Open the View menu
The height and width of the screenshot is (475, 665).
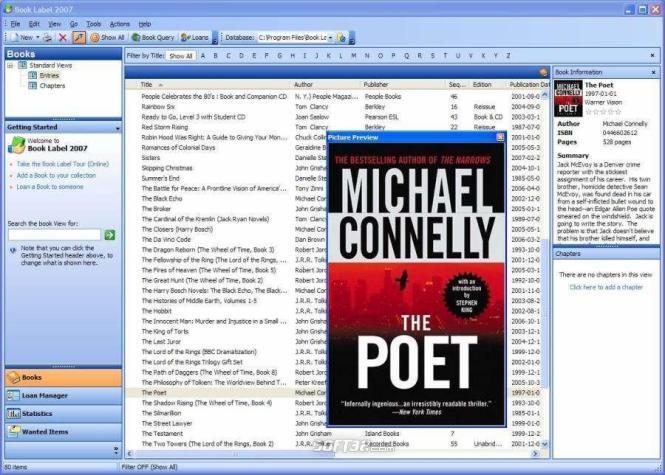[x=54, y=24]
